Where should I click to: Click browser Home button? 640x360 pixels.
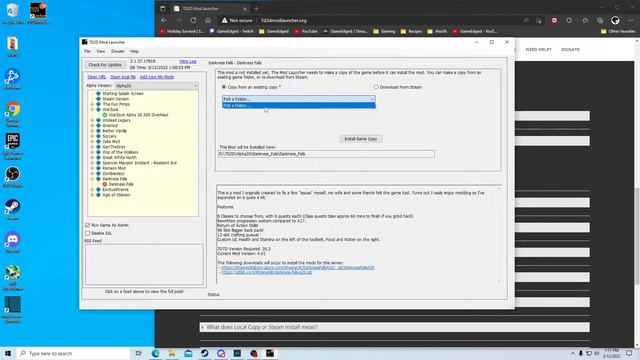click(x=208, y=20)
